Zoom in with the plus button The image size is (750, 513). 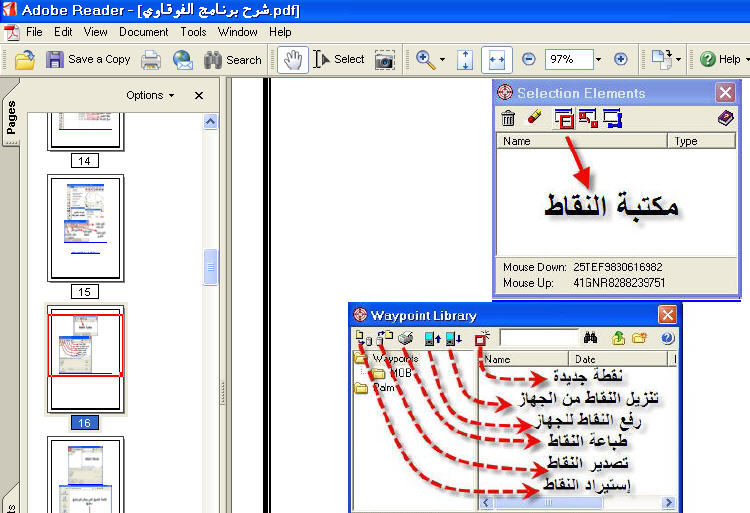click(620, 59)
